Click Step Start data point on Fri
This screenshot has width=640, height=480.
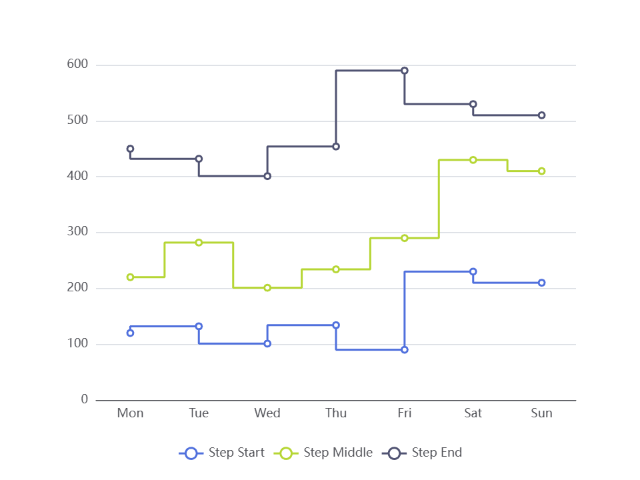[x=405, y=350]
